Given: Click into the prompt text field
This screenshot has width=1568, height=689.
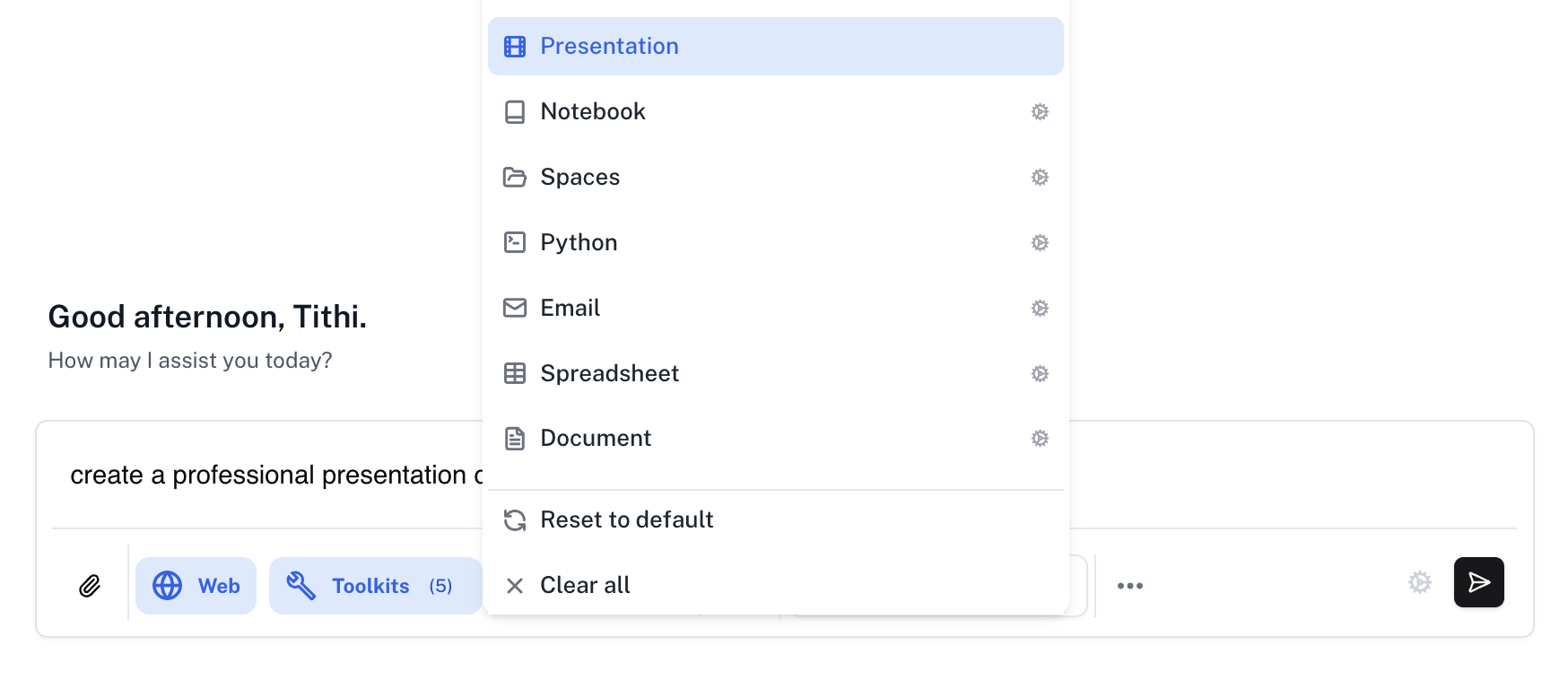Looking at the screenshot, I should [x=269, y=475].
